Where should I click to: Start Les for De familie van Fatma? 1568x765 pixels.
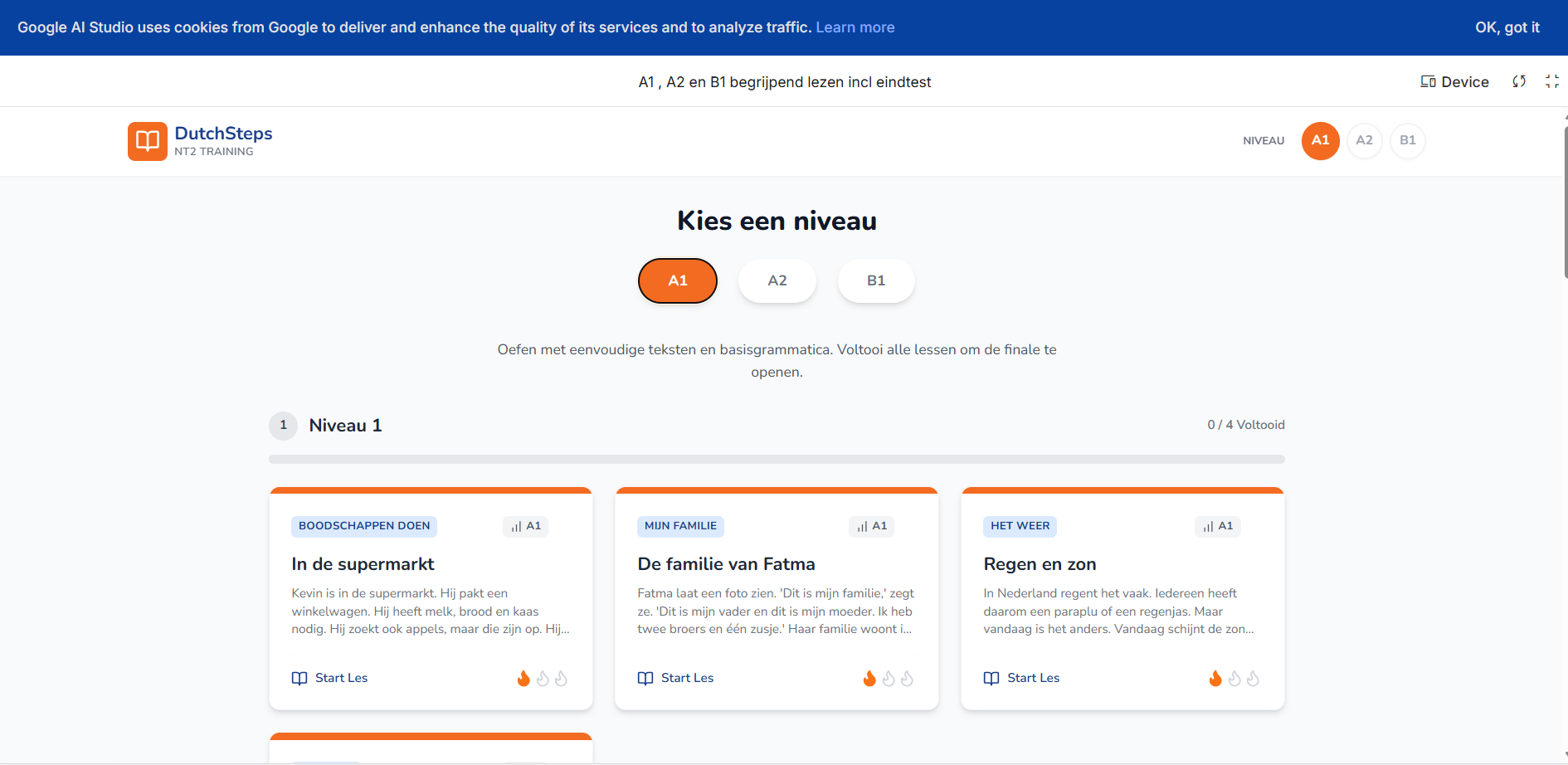(x=676, y=678)
